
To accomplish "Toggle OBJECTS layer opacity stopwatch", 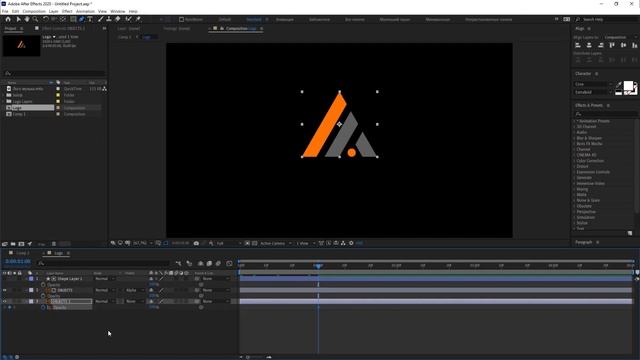I will pos(43,296).
